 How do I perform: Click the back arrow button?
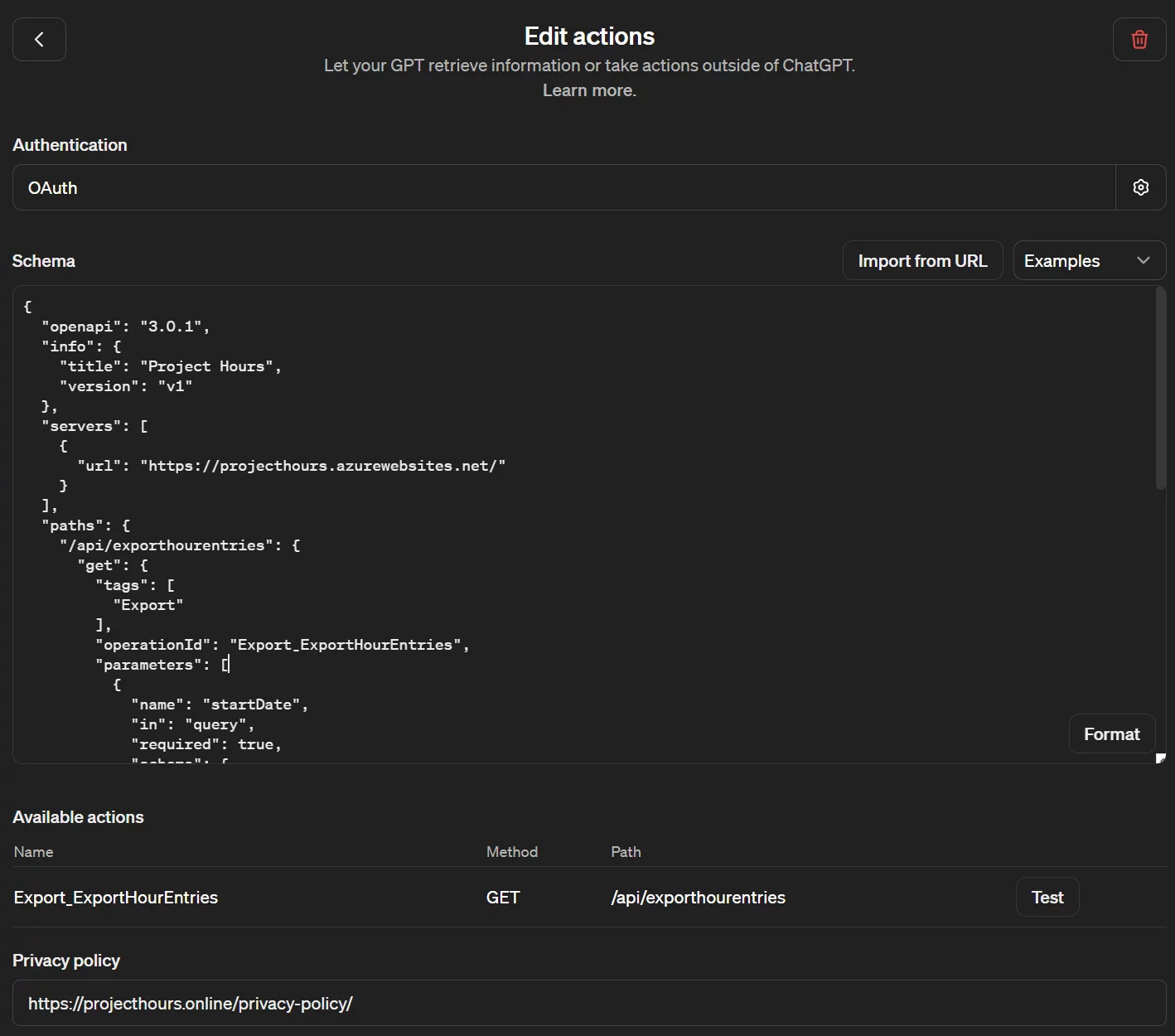coord(39,40)
